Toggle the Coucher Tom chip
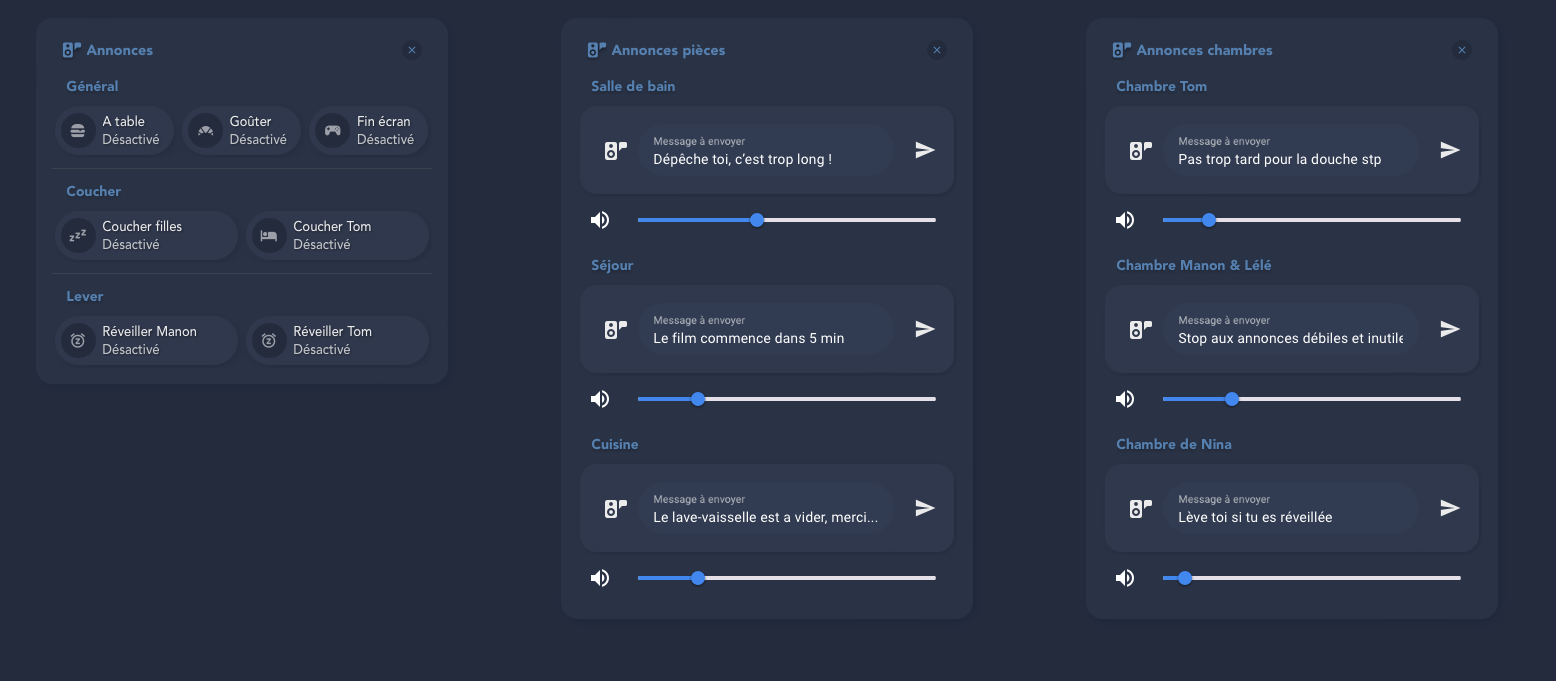The height and width of the screenshot is (681, 1556). (x=338, y=235)
